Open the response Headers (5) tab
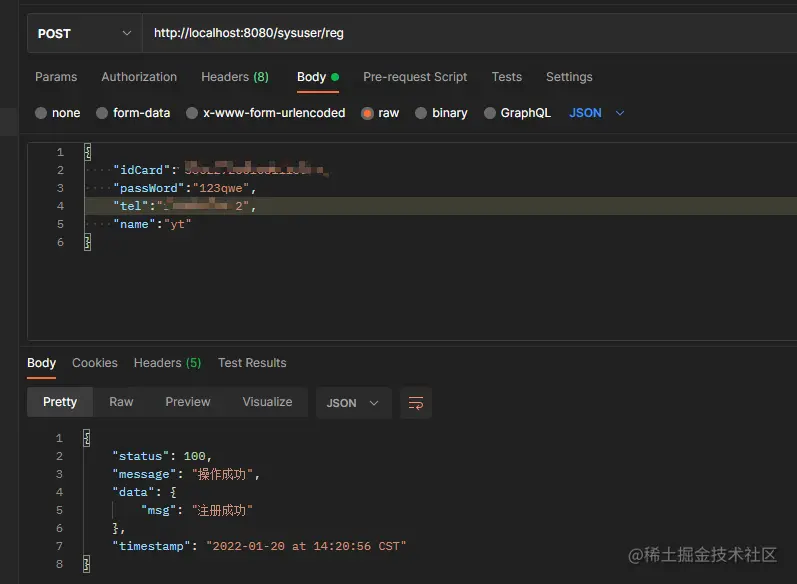Screen dimensions: 797x584 [x=167, y=363]
